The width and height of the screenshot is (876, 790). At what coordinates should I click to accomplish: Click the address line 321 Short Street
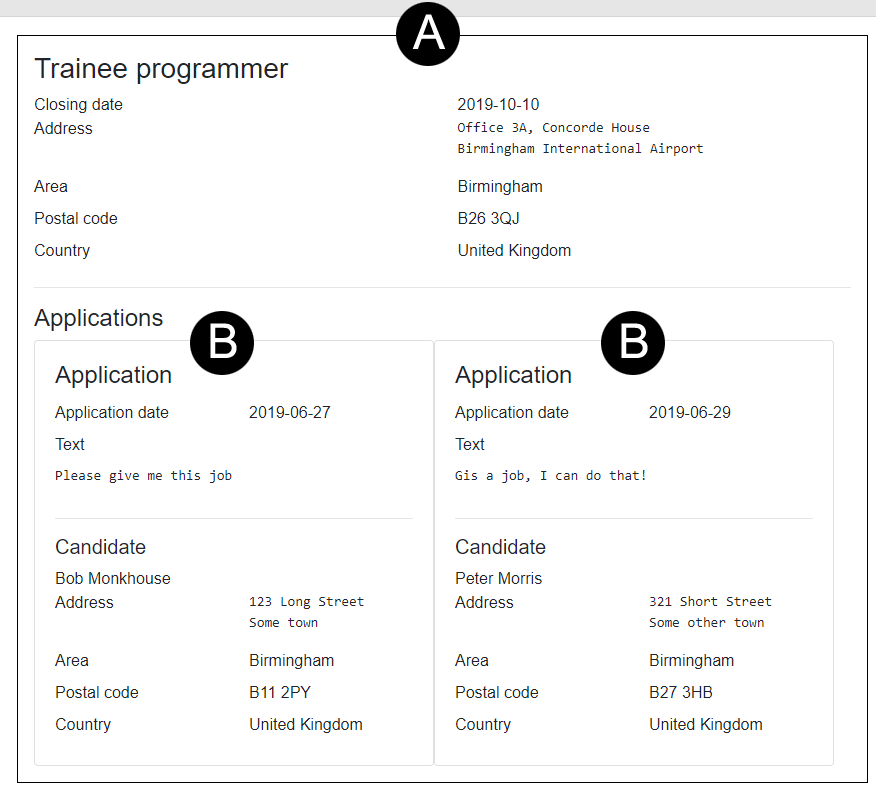(x=710, y=602)
